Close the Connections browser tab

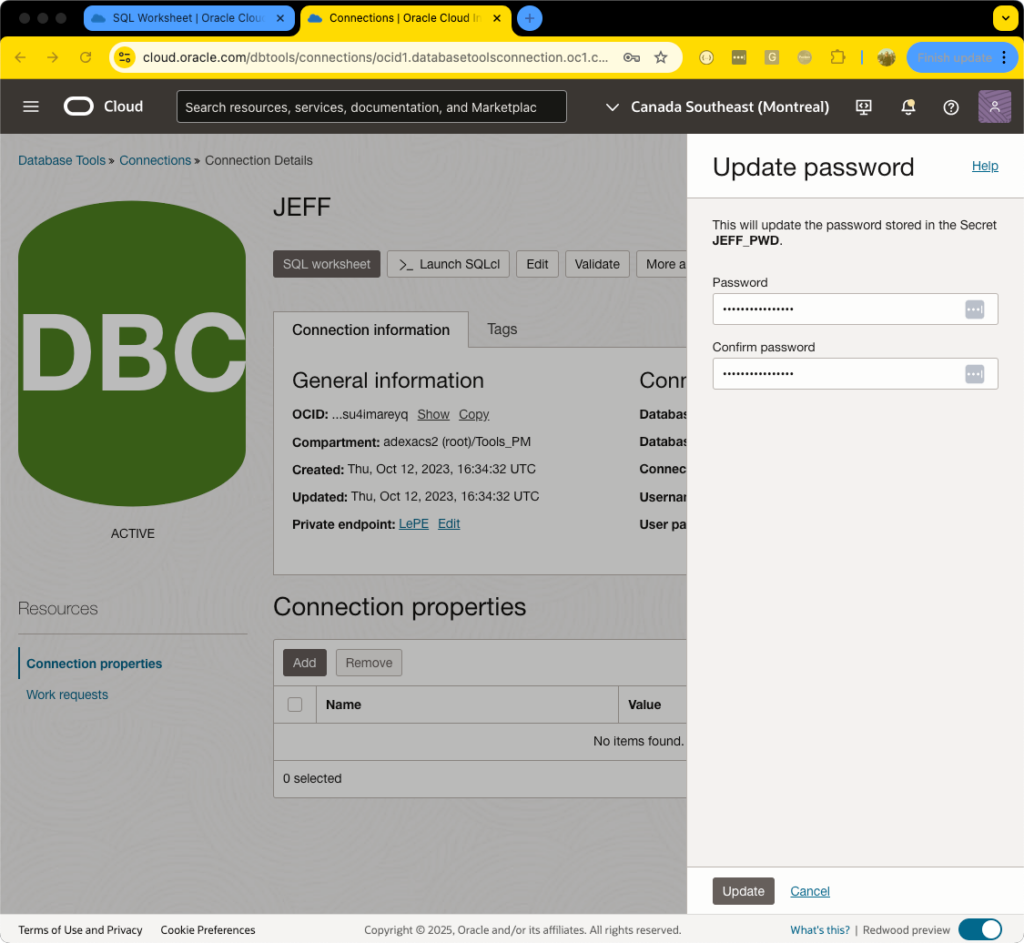497,18
